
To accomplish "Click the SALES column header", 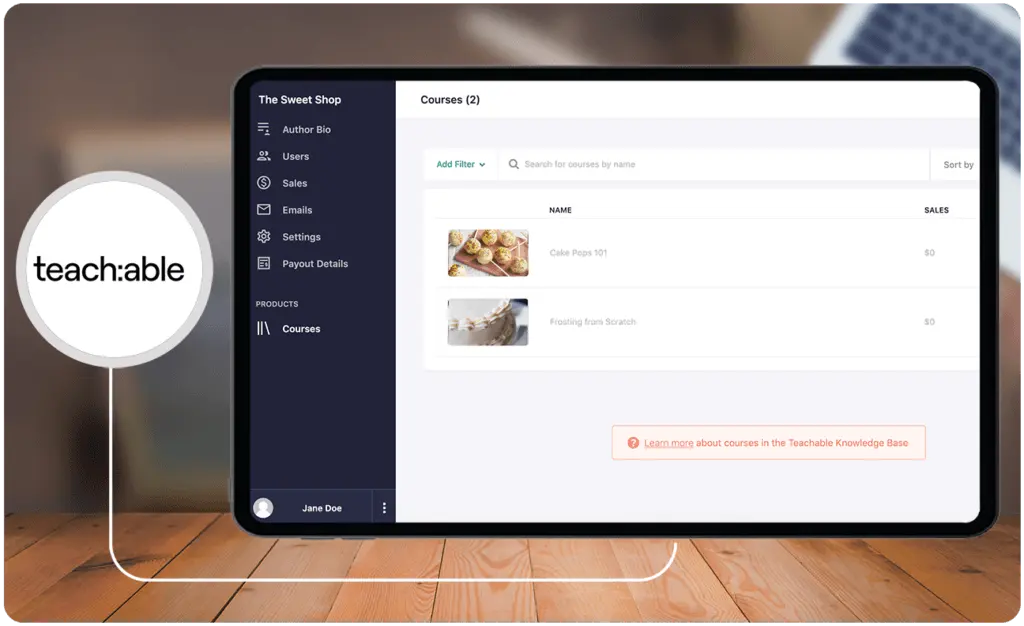I will click(936, 210).
